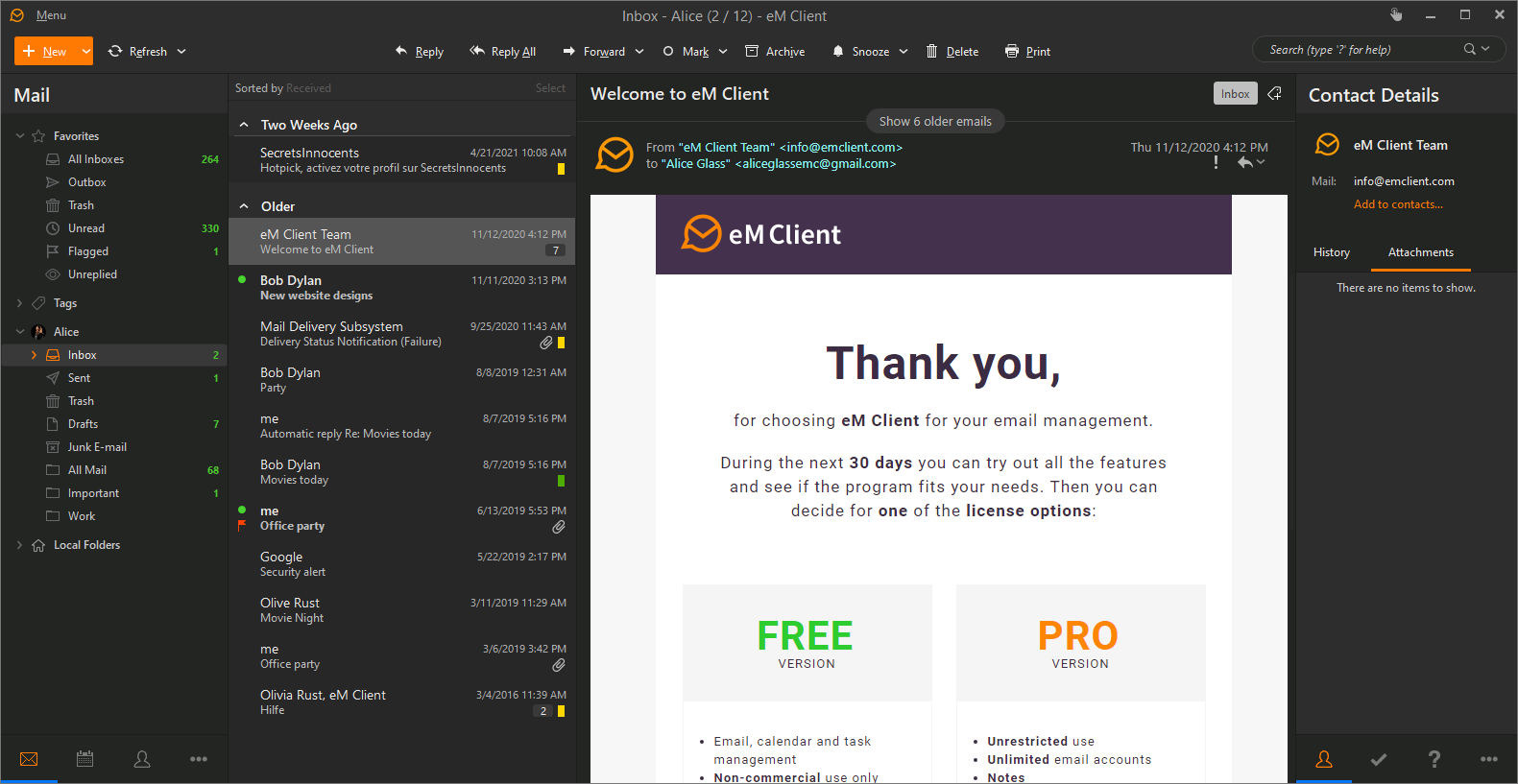Click the Received sort link

(308, 88)
